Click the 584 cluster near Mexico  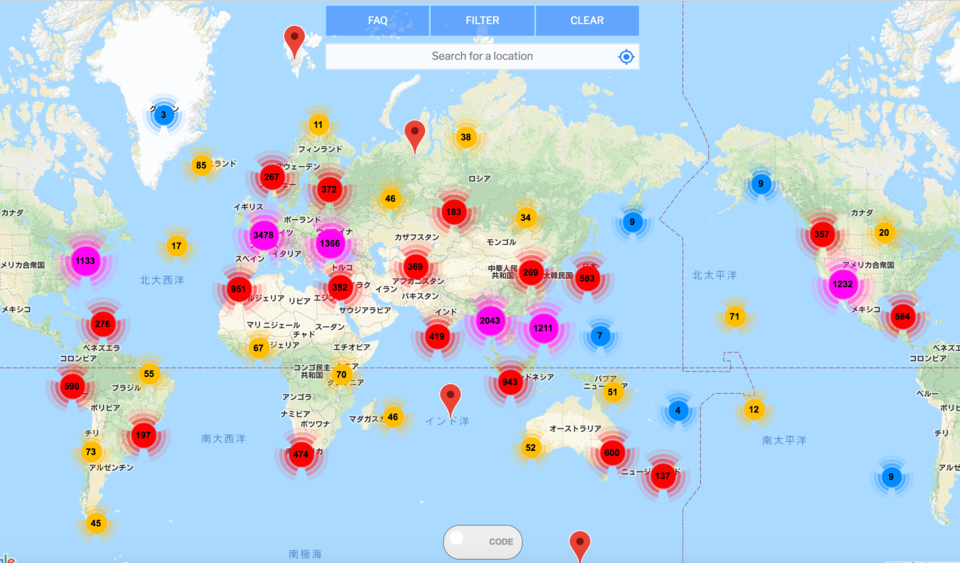(x=902, y=316)
